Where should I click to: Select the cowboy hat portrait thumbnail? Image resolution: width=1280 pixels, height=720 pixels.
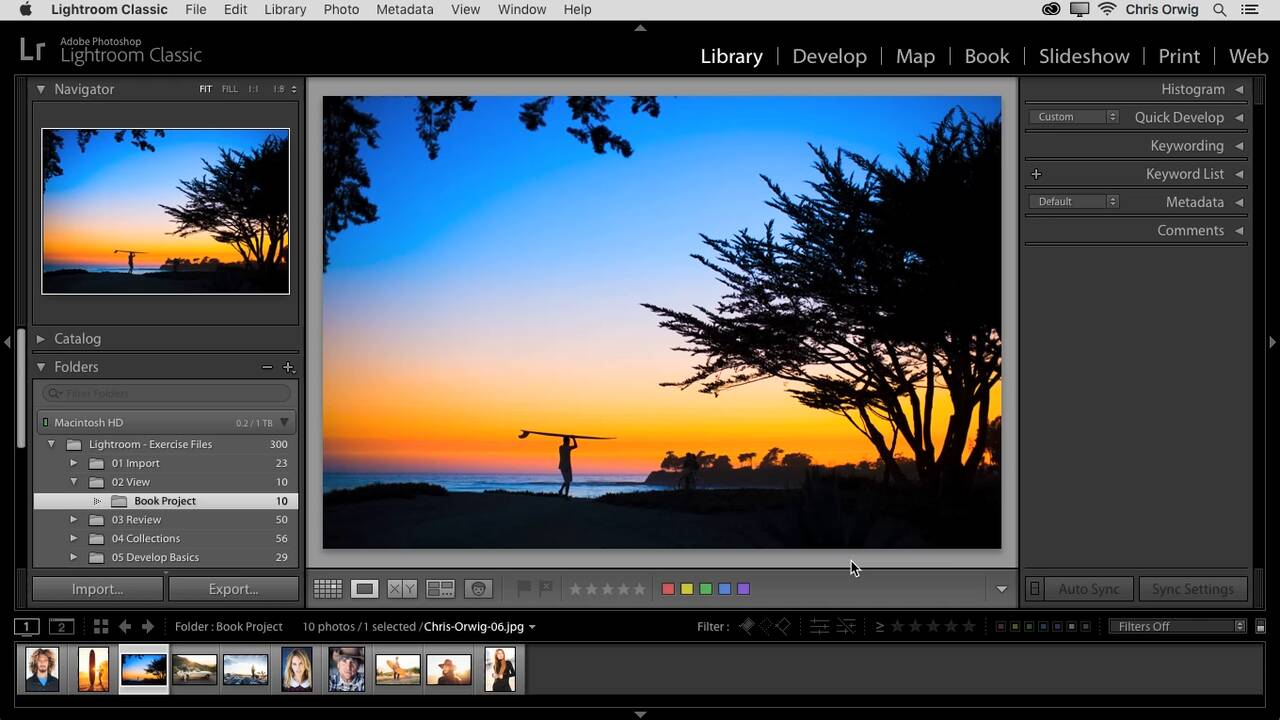point(346,669)
